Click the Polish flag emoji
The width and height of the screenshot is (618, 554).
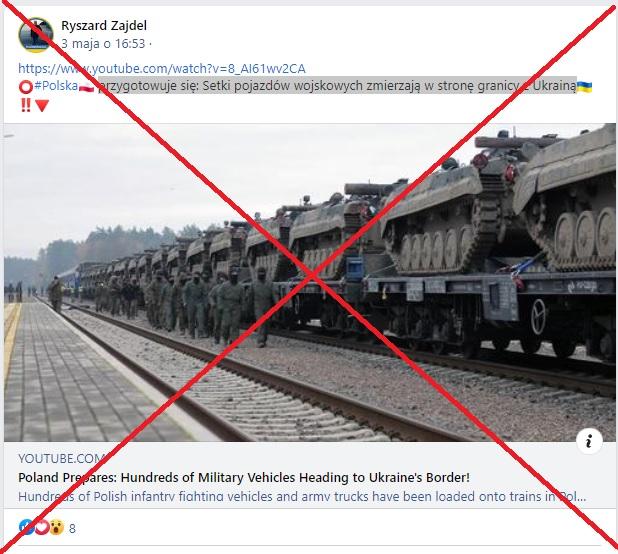click(x=87, y=86)
